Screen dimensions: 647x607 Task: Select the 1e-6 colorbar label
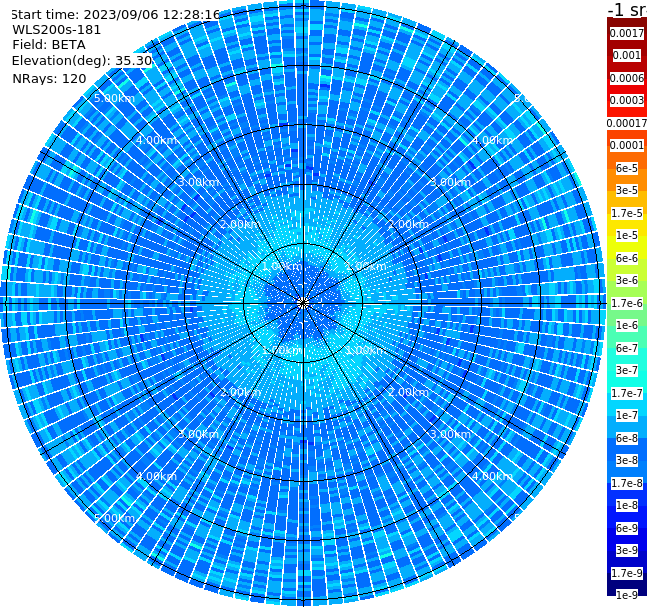[627, 326]
